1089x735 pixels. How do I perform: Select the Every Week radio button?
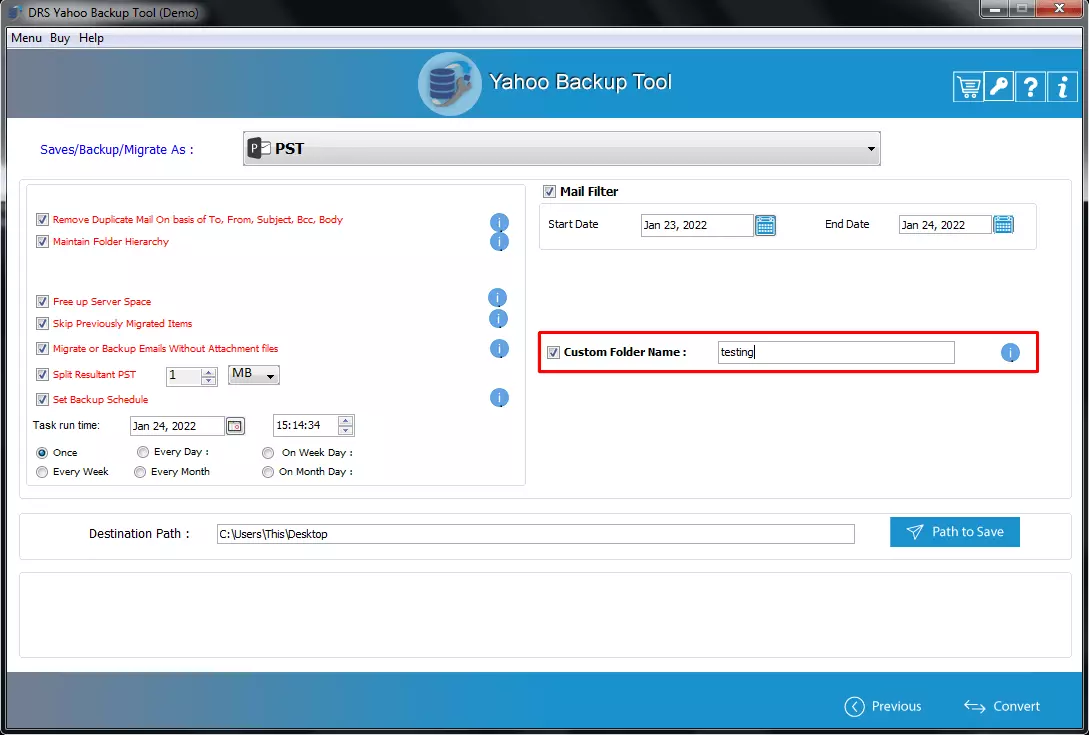coord(42,472)
